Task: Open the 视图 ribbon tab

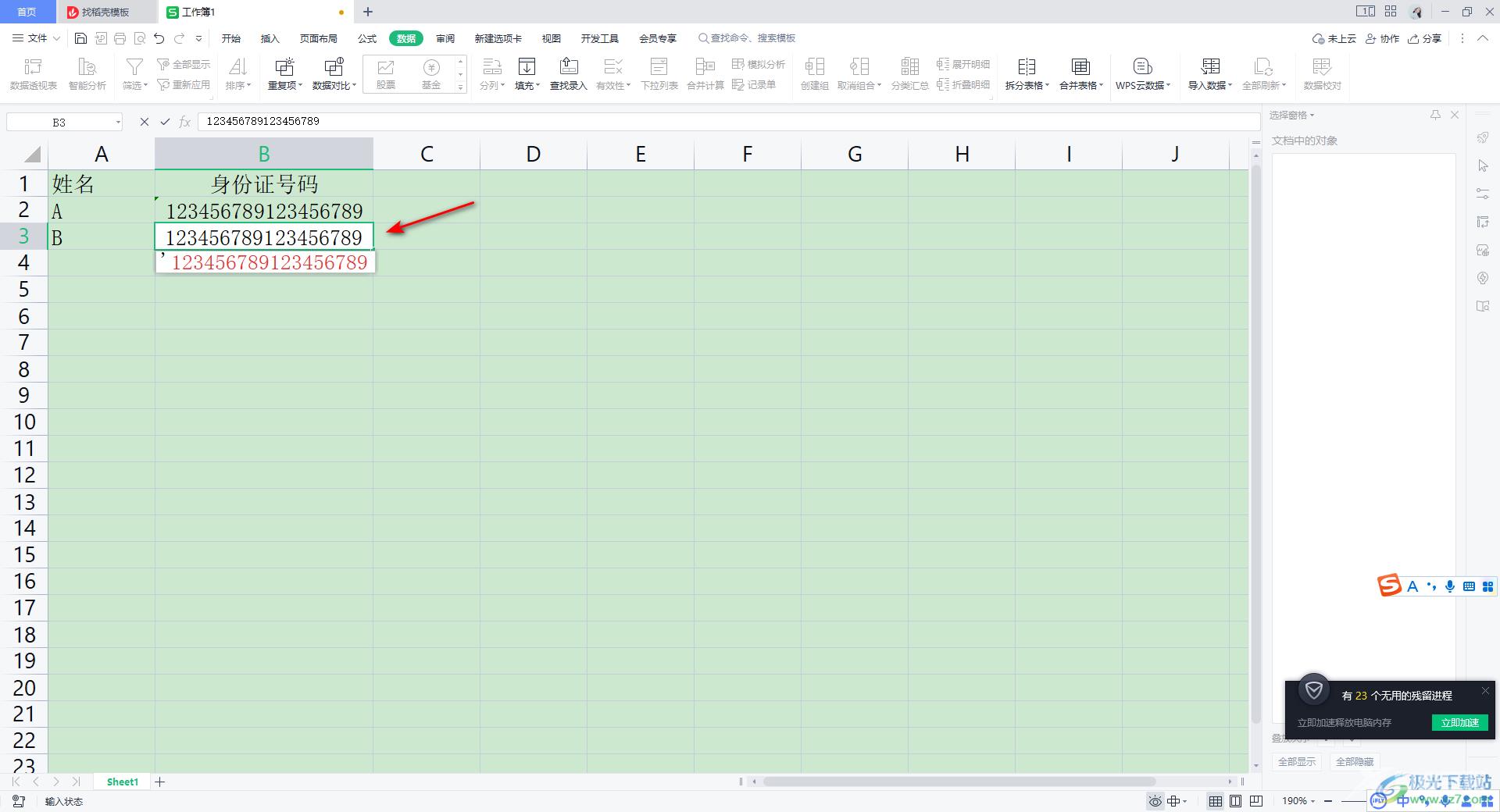Action: 552,38
